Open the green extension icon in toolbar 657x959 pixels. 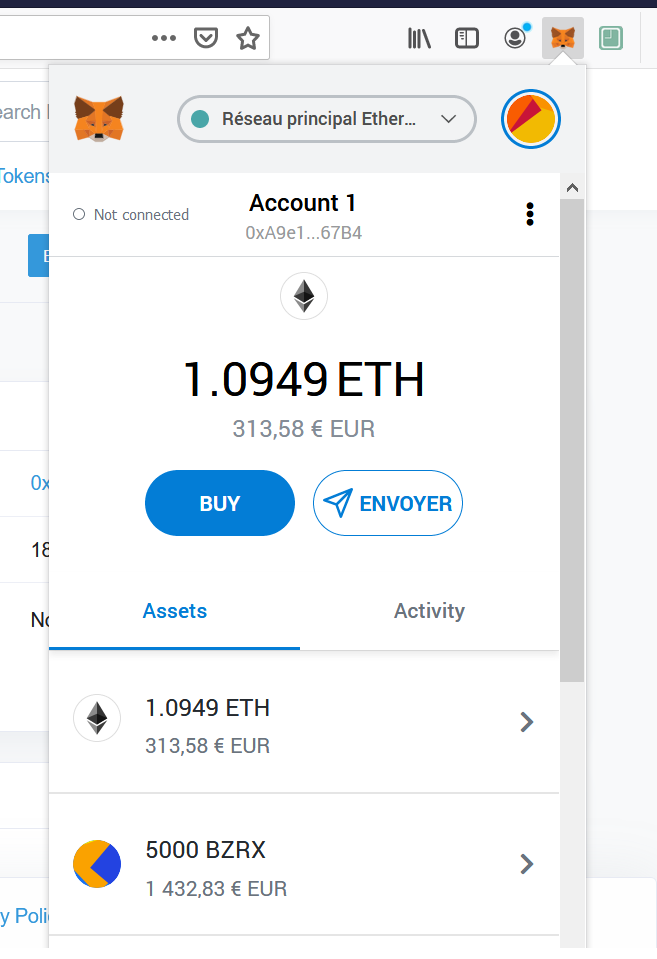pos(611,39)
